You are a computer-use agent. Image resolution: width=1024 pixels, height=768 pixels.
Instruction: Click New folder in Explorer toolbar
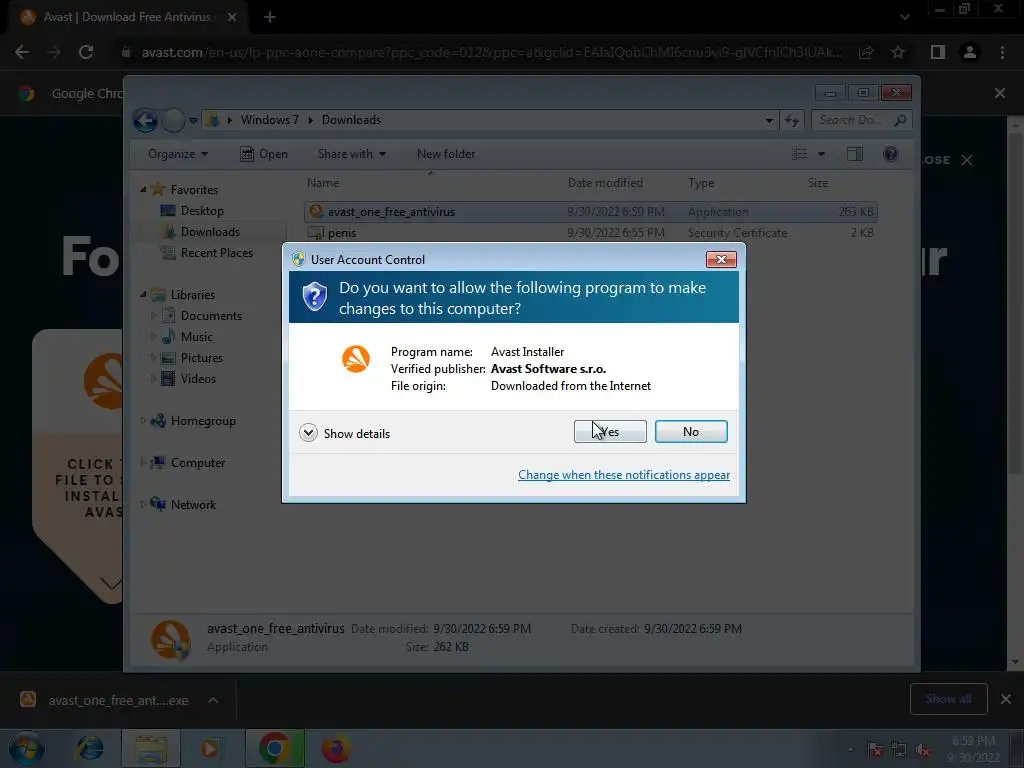(x=446, y=154)
